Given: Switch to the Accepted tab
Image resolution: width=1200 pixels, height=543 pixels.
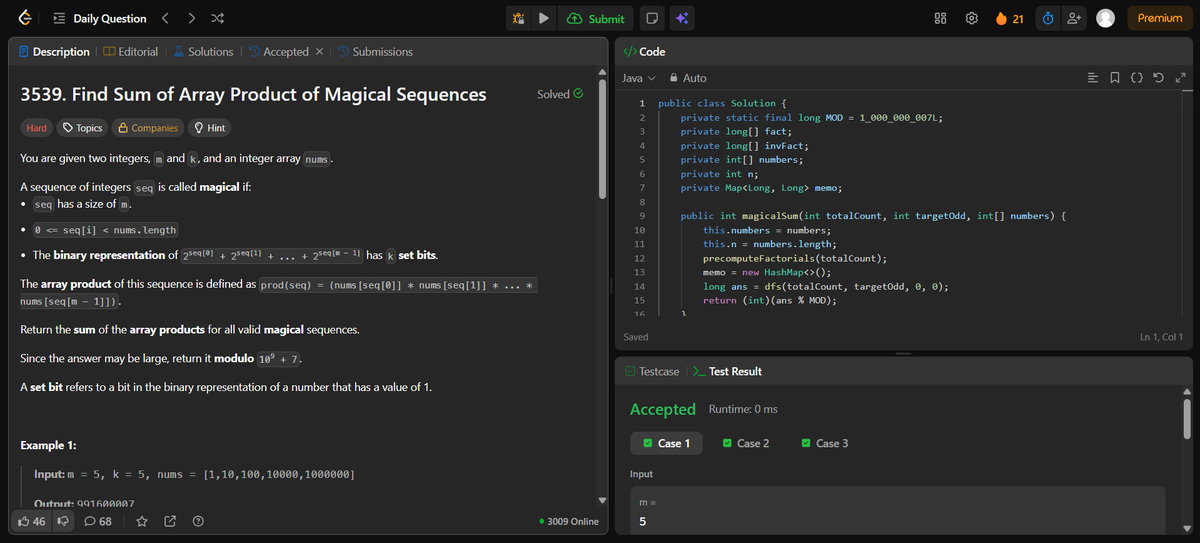Looking at the screenshot, I should click(x=279, y=52).
